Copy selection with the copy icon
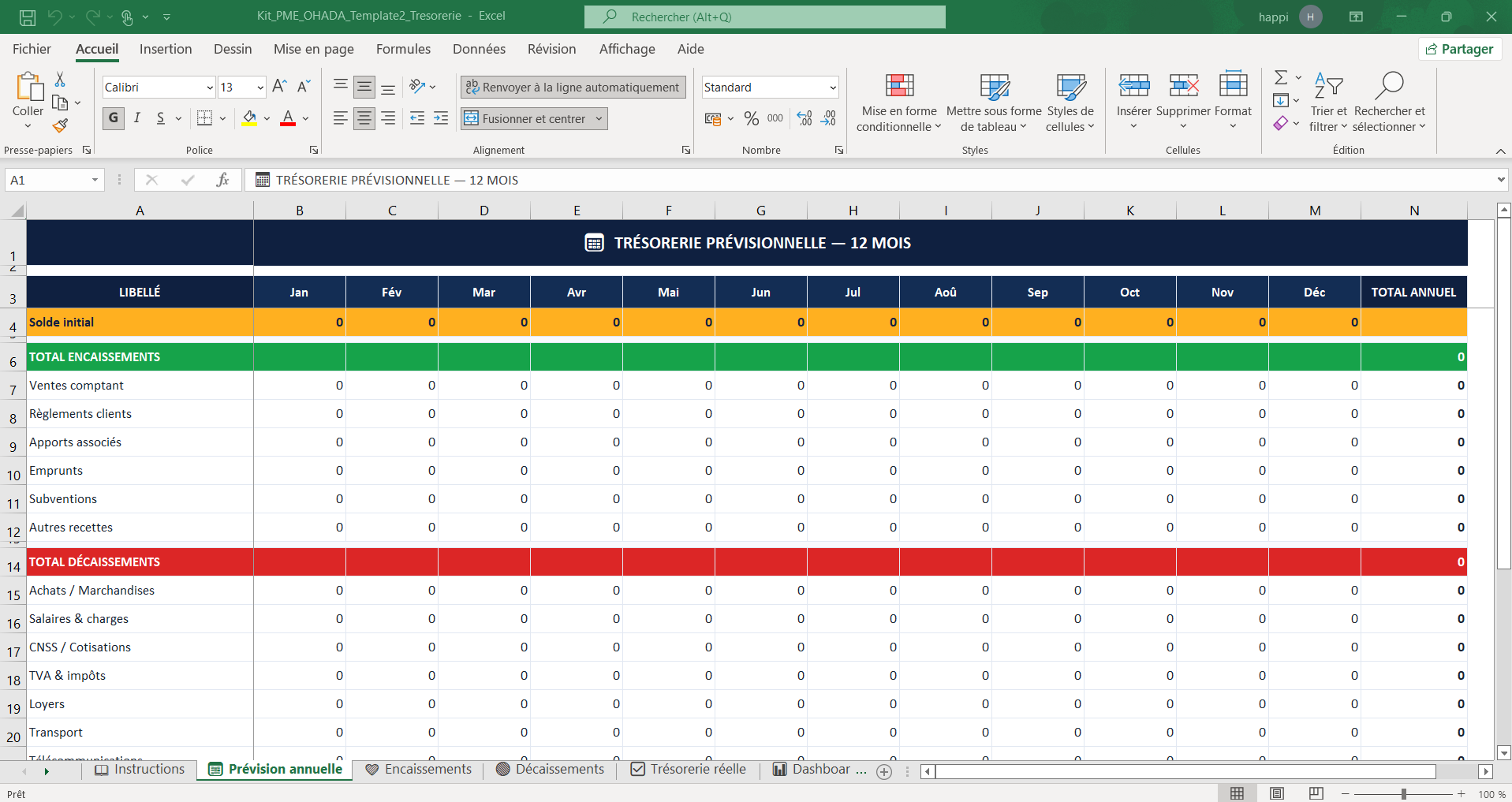The width and height of the screenshot is (1512, 802). click(60, 103)
